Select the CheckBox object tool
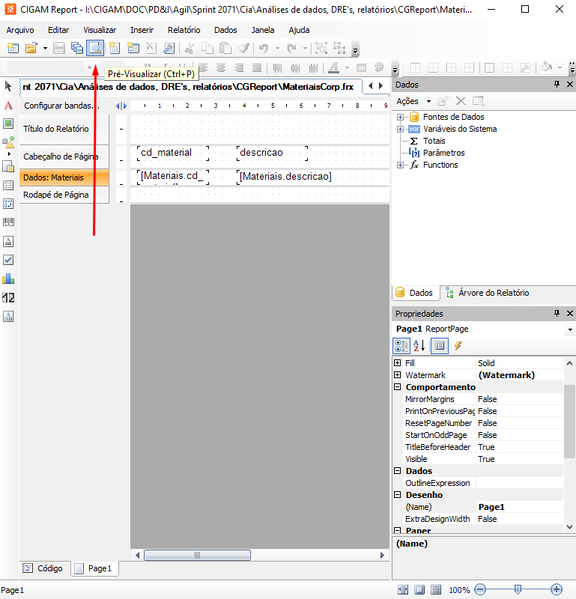This screenshot has width=576, height=599. tap(8, 260)
